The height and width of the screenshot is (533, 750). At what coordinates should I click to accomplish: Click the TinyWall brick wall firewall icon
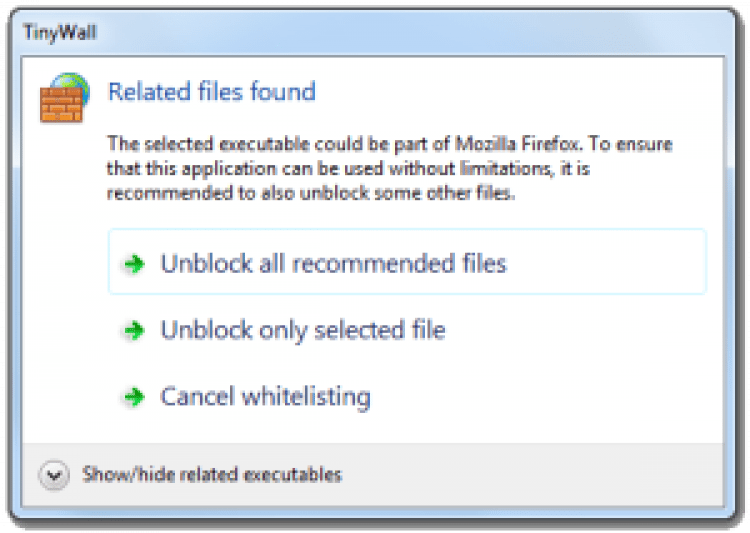click(x=61, y=103)
